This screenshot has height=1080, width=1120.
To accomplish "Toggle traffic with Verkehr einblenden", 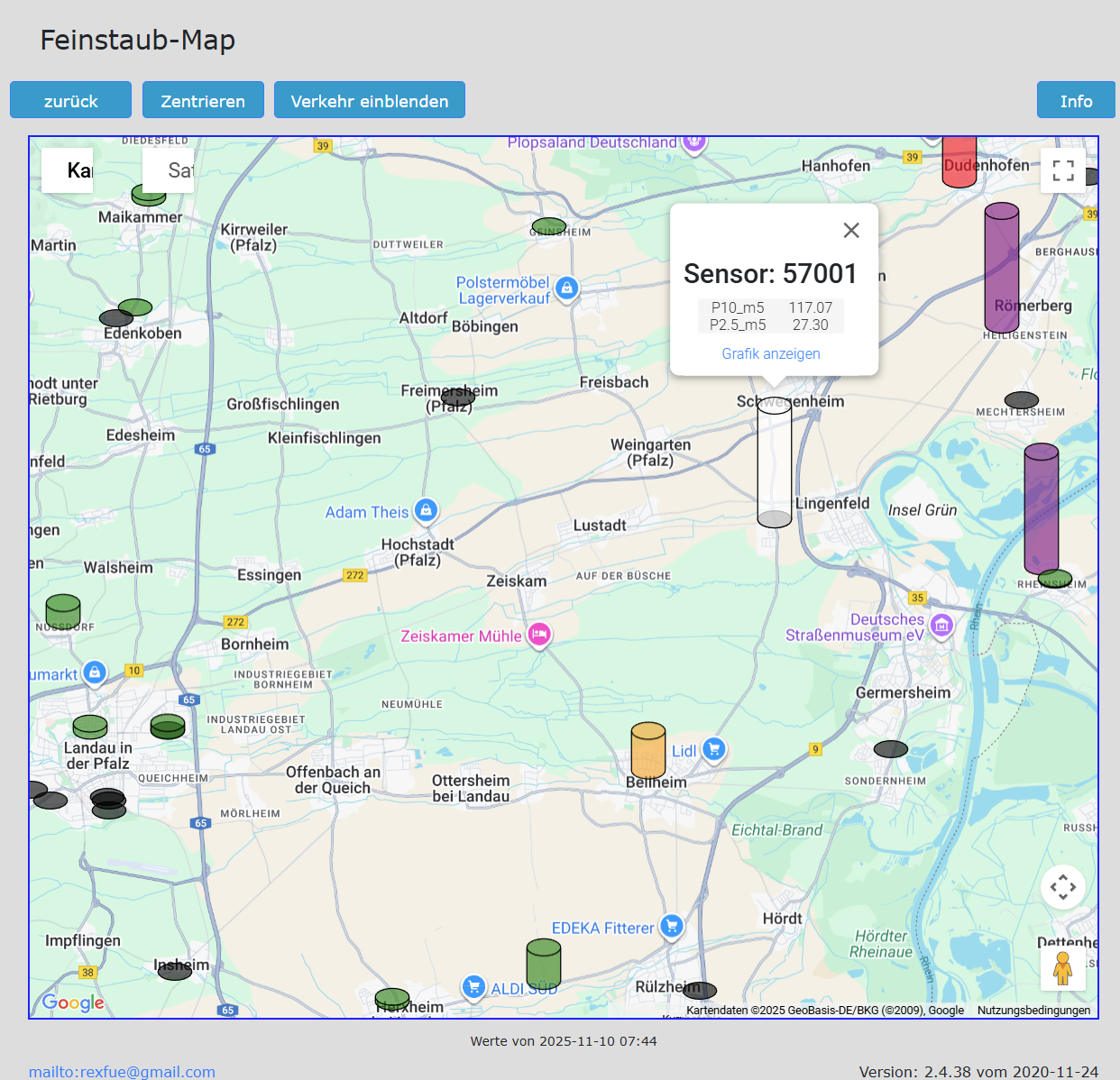I will [x=369, y=100].
